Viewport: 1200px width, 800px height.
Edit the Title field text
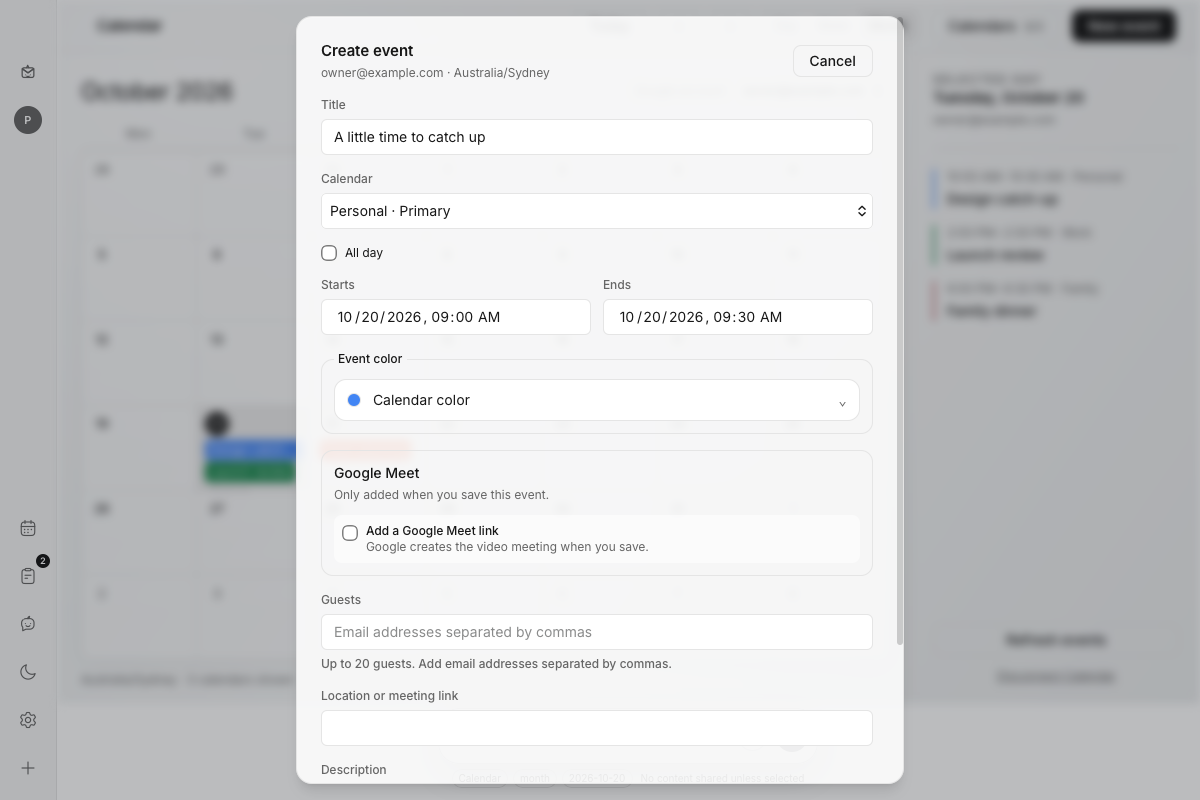597,137
